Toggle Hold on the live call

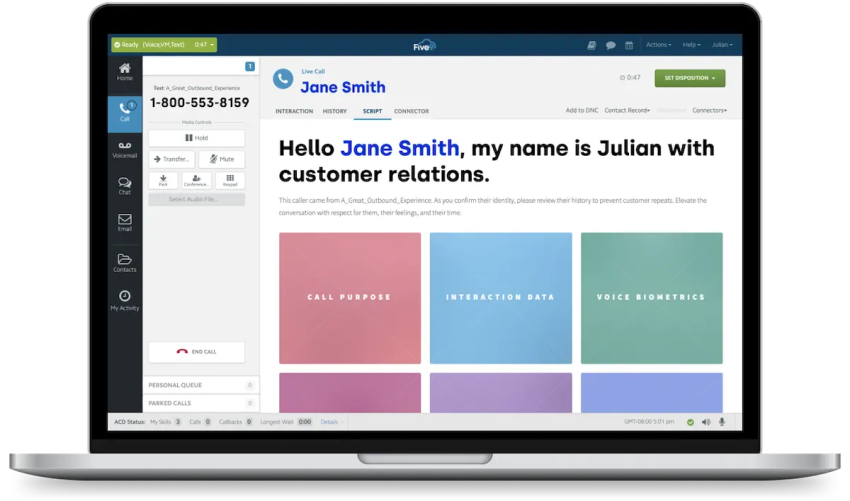point(196,138)
